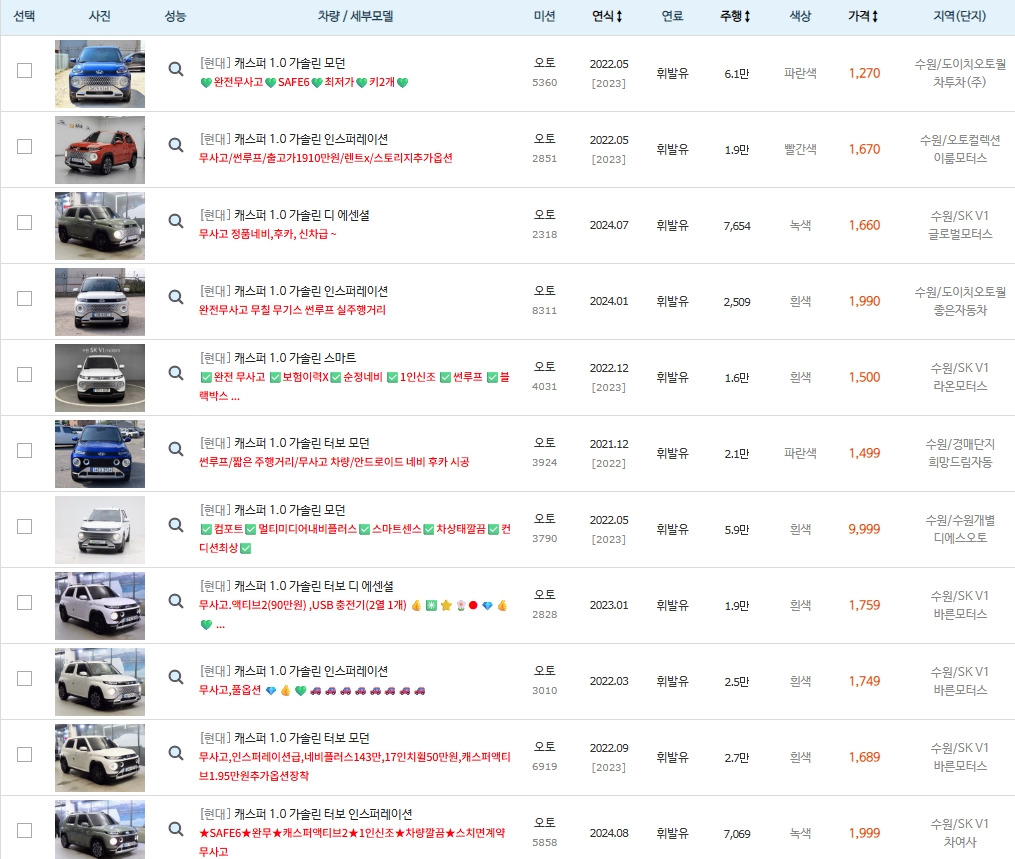Click description 완전무사고 무칠 무기스 썬루프 실주행거리
This screenshot has width=1015, height=859.
pyautogui.click(x=292, y=310)
